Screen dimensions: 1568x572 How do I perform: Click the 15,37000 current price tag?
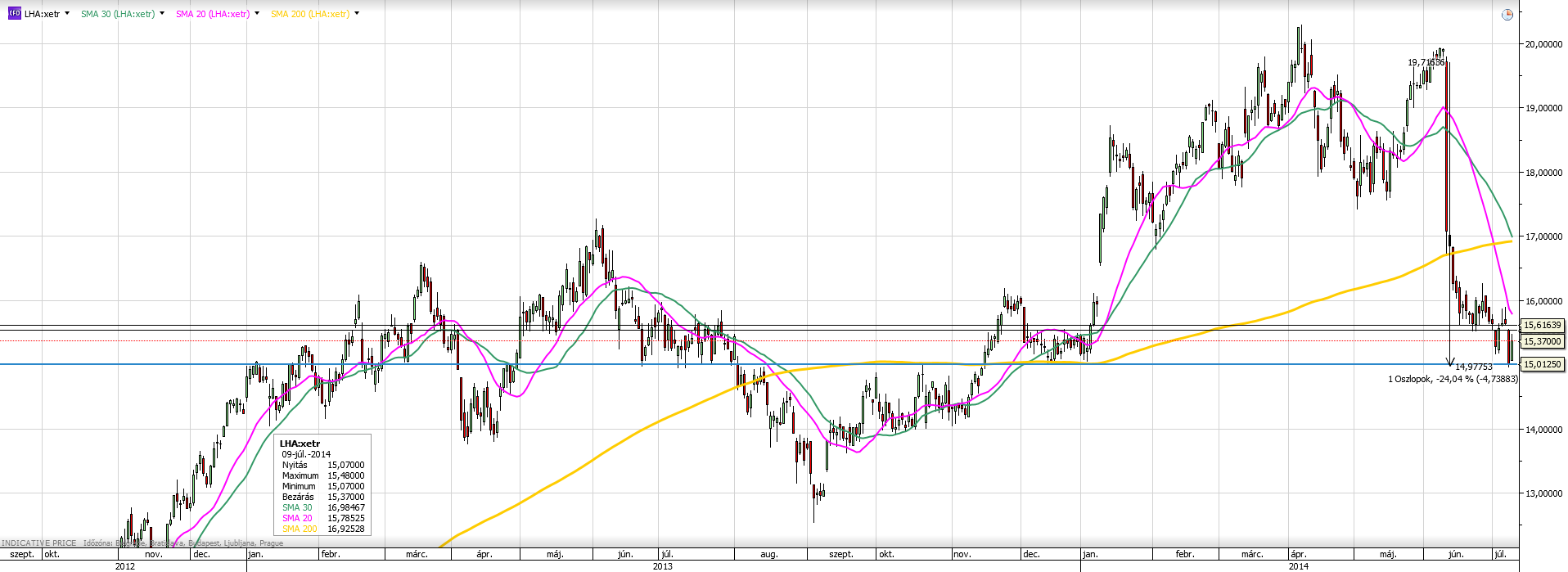coord(1542,341)
